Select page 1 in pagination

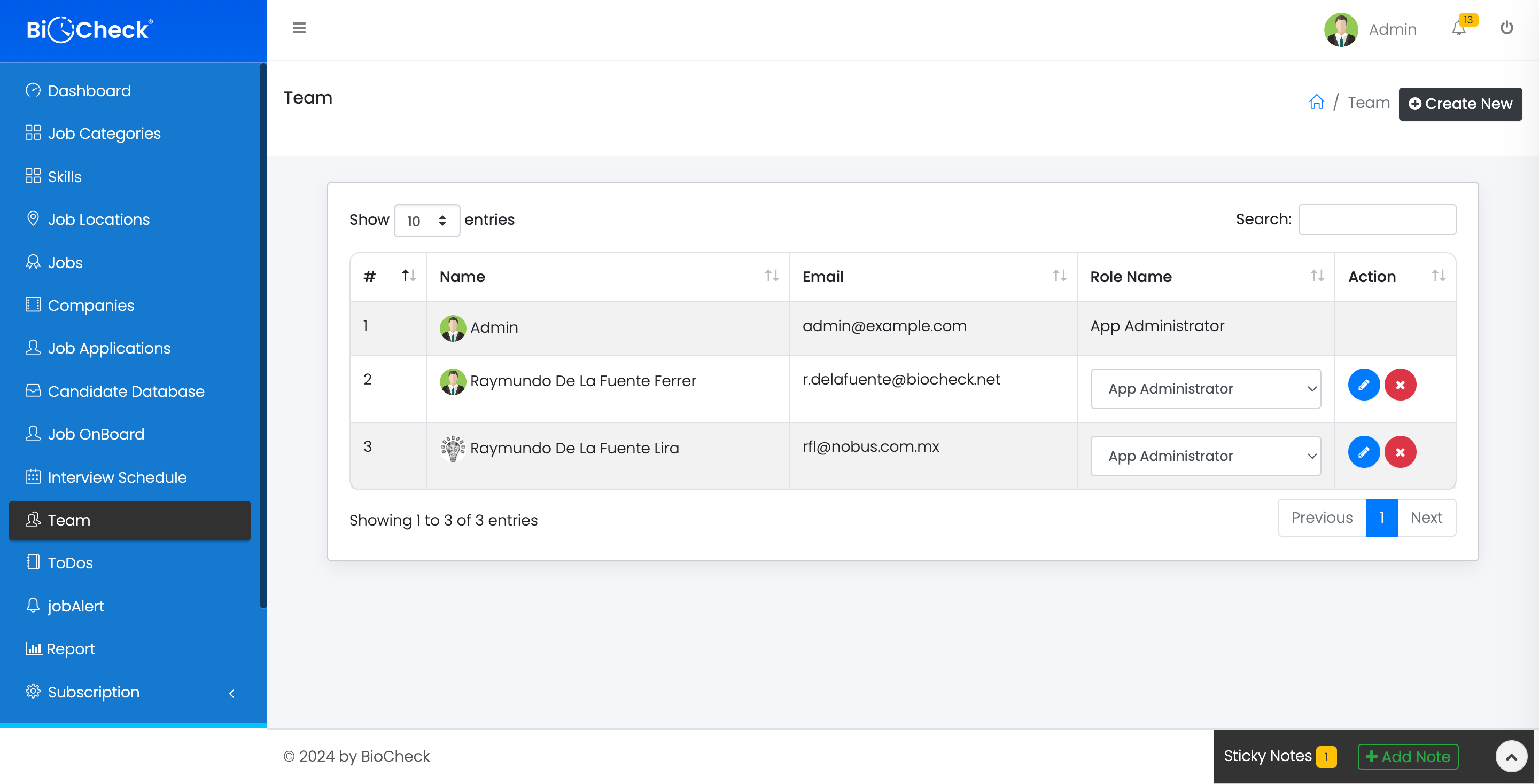1381,518
